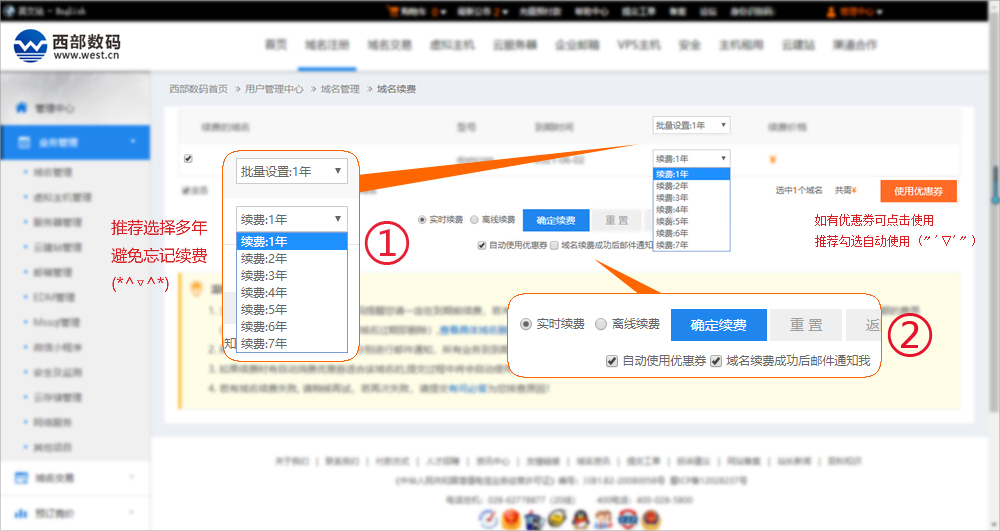
Task: Open the small 批量设置:1年 dropdown in table header
Action: point(691,125)
